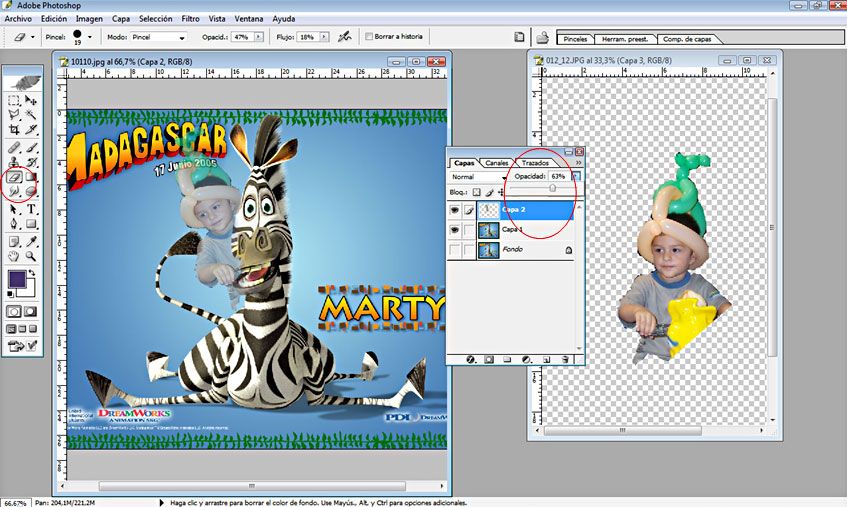Select the Pen tool
This screenshot has width=847, height=507.
(x=14, y=224)
